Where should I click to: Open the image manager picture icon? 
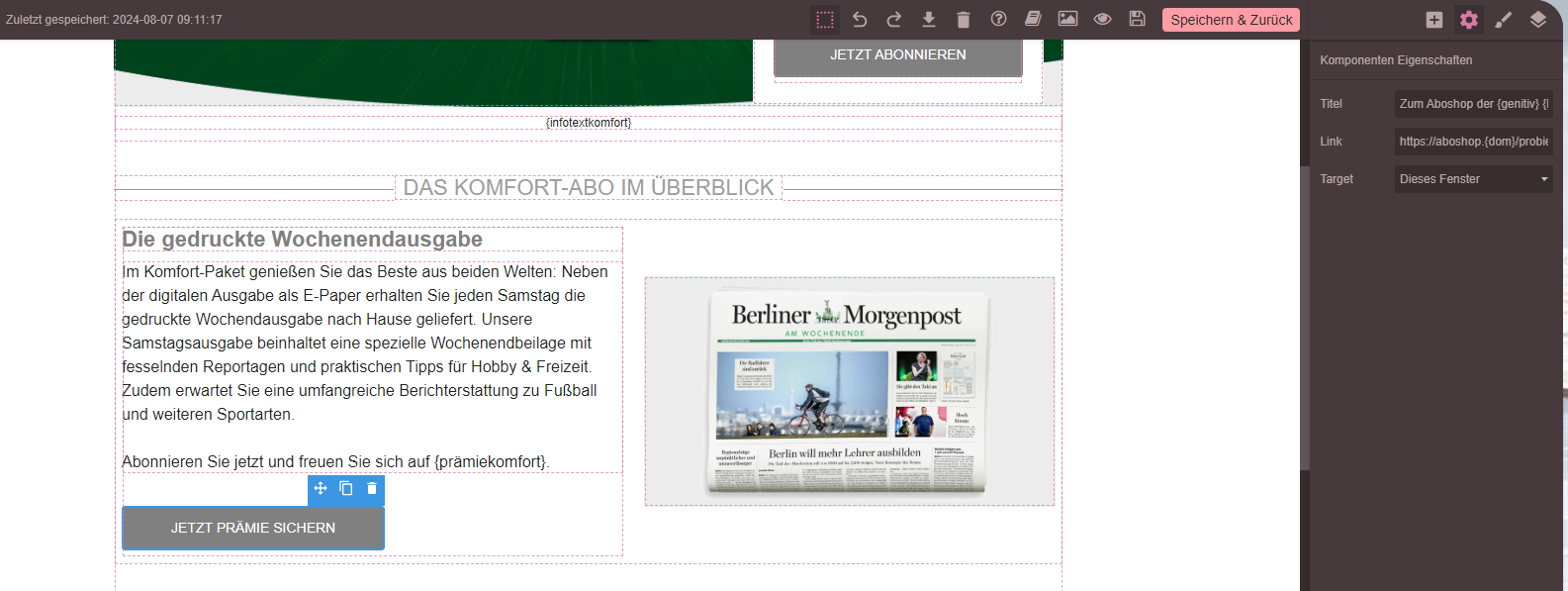(x=1067, y=20)
